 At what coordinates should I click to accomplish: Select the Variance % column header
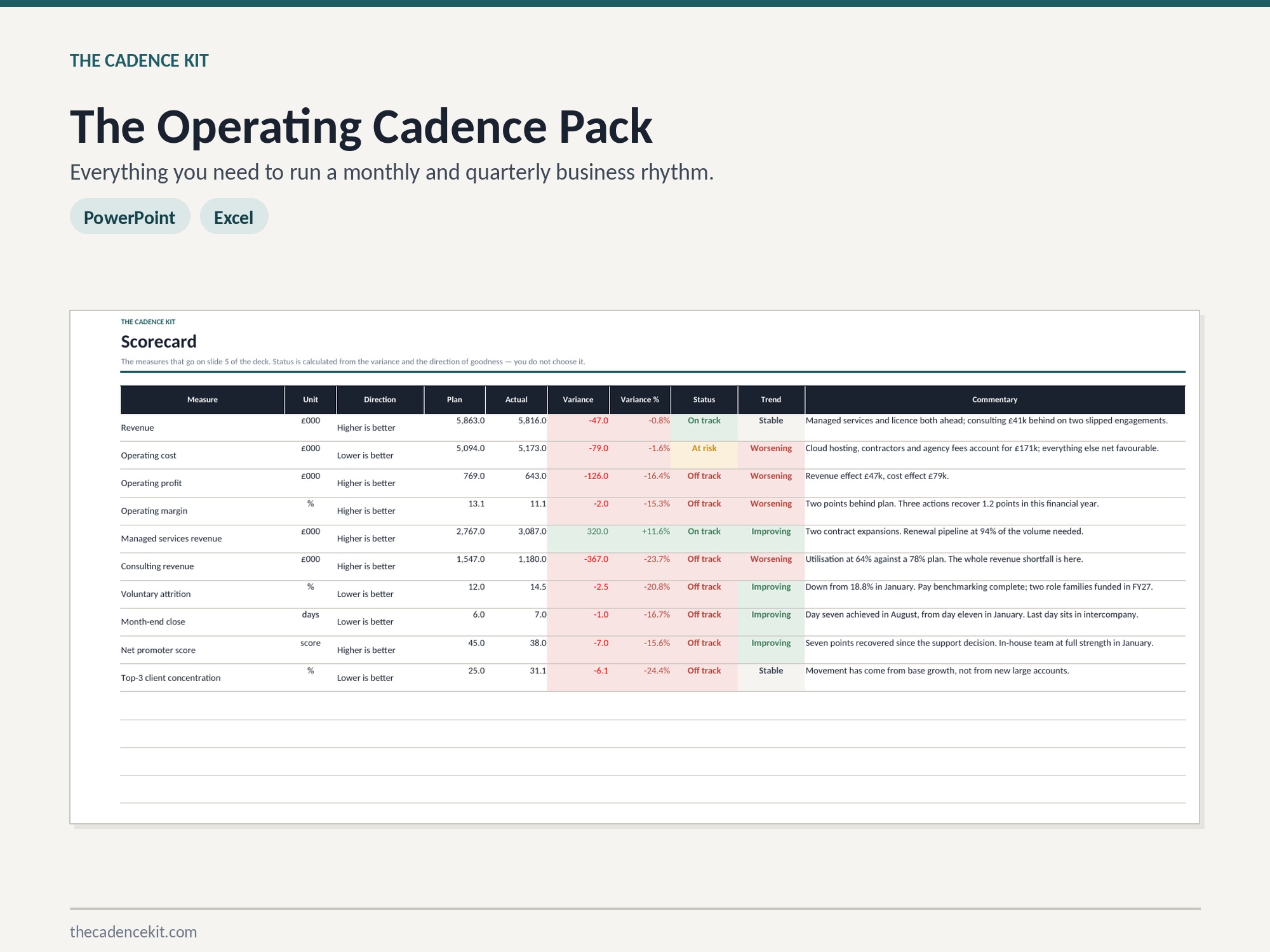(640, 399)
